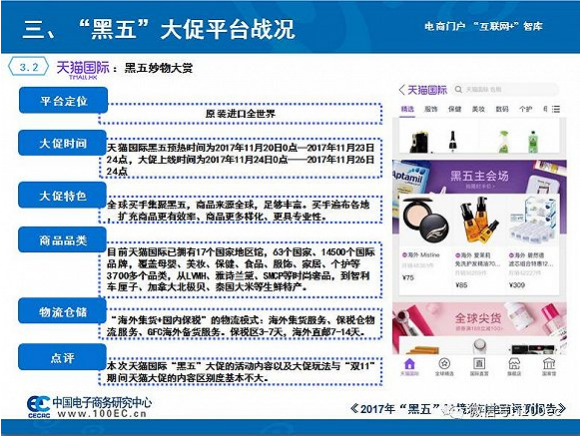Click the 平台定位 blue label button
This screenshot has width=582, height=437.
[63, 101]
